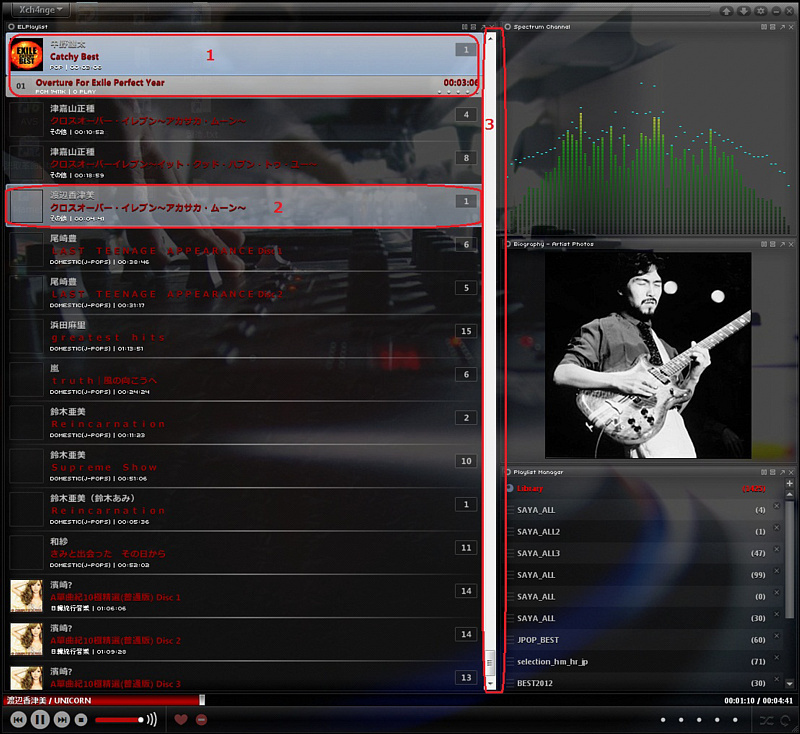Set rating to the fifth dot in control bar
800x734 pixels.
735,720
